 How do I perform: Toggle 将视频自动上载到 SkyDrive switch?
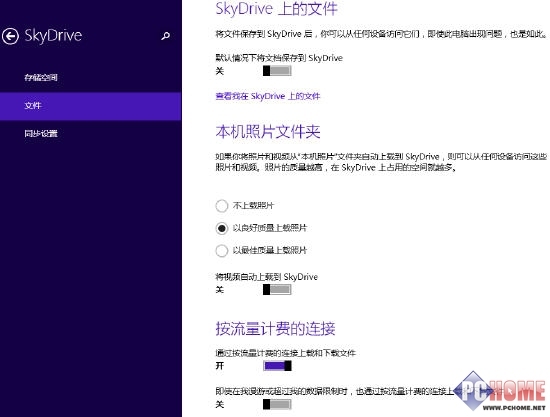[x=277, y=289]
